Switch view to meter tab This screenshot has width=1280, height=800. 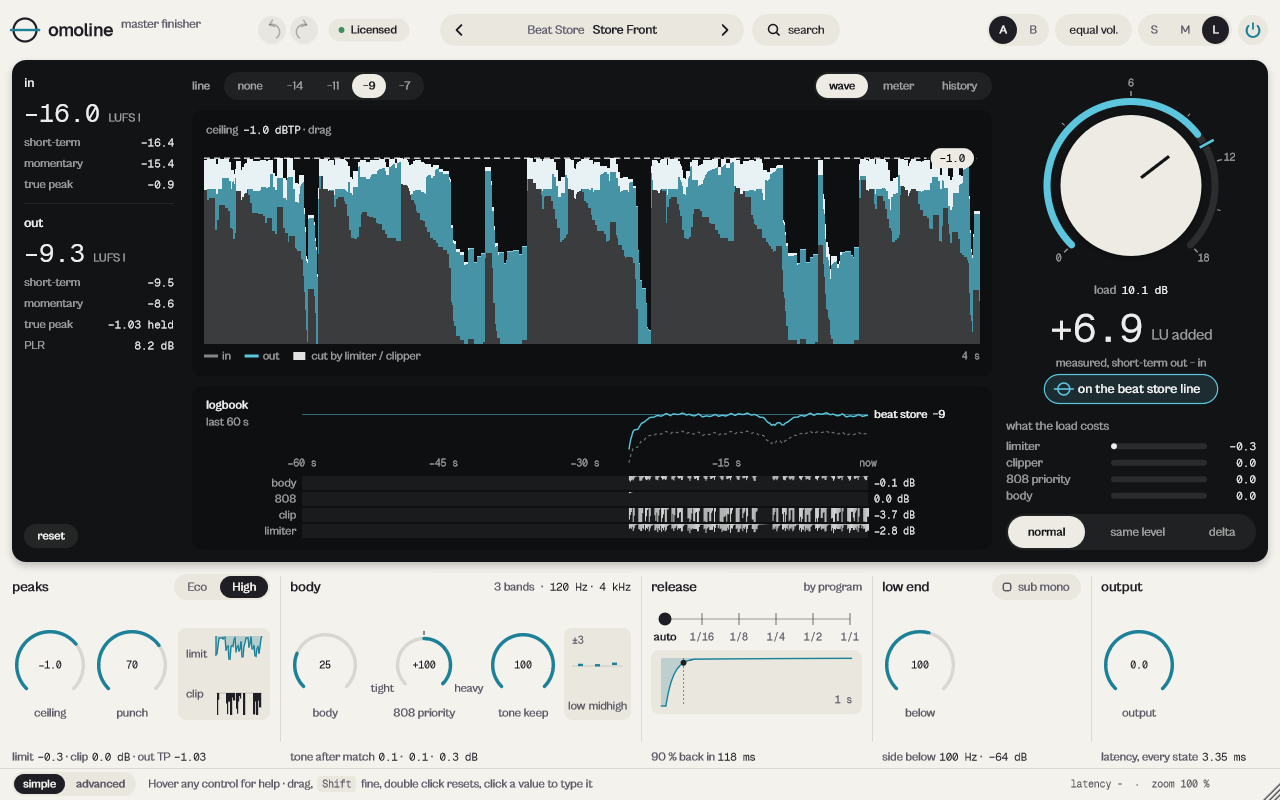pos(898,86)
